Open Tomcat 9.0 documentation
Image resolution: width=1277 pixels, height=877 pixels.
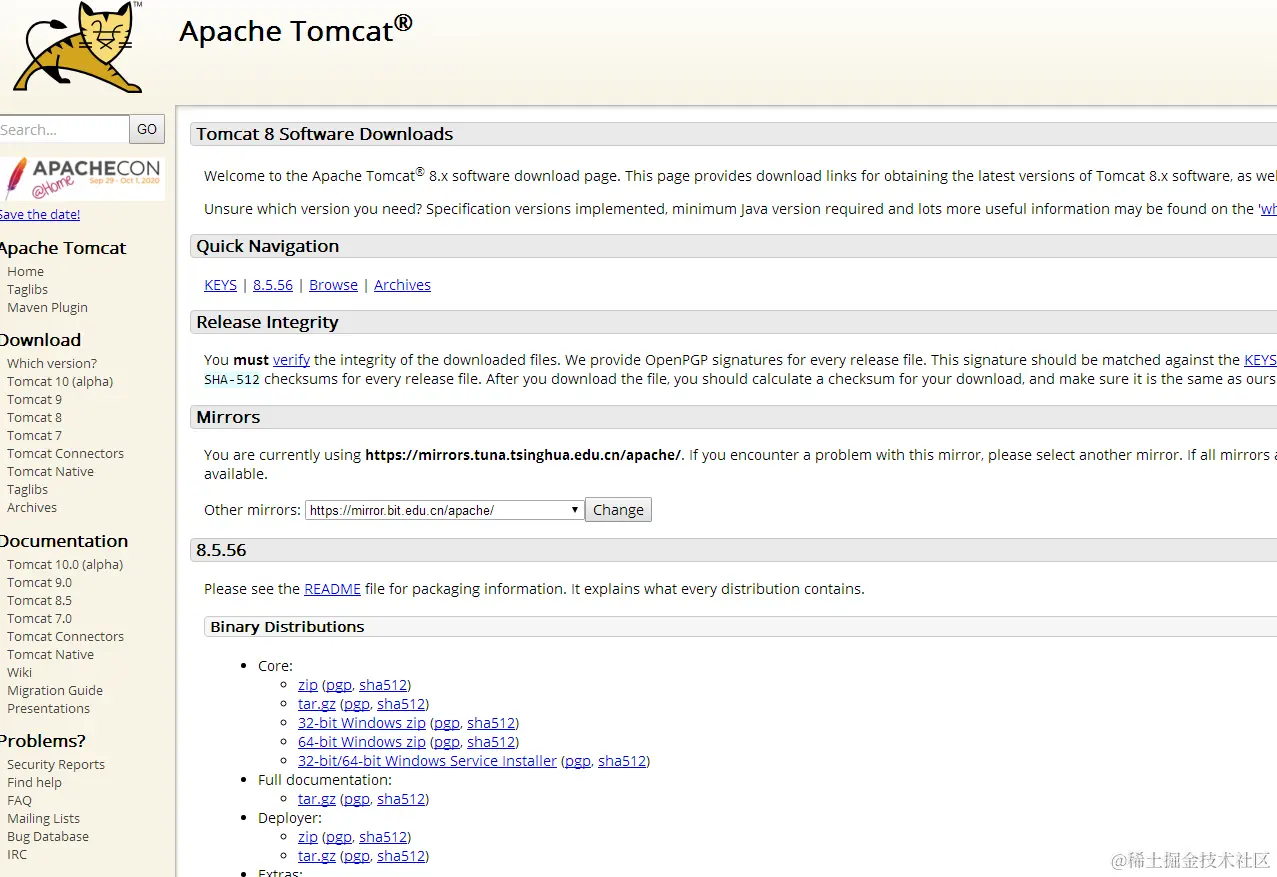coord(39,582)
